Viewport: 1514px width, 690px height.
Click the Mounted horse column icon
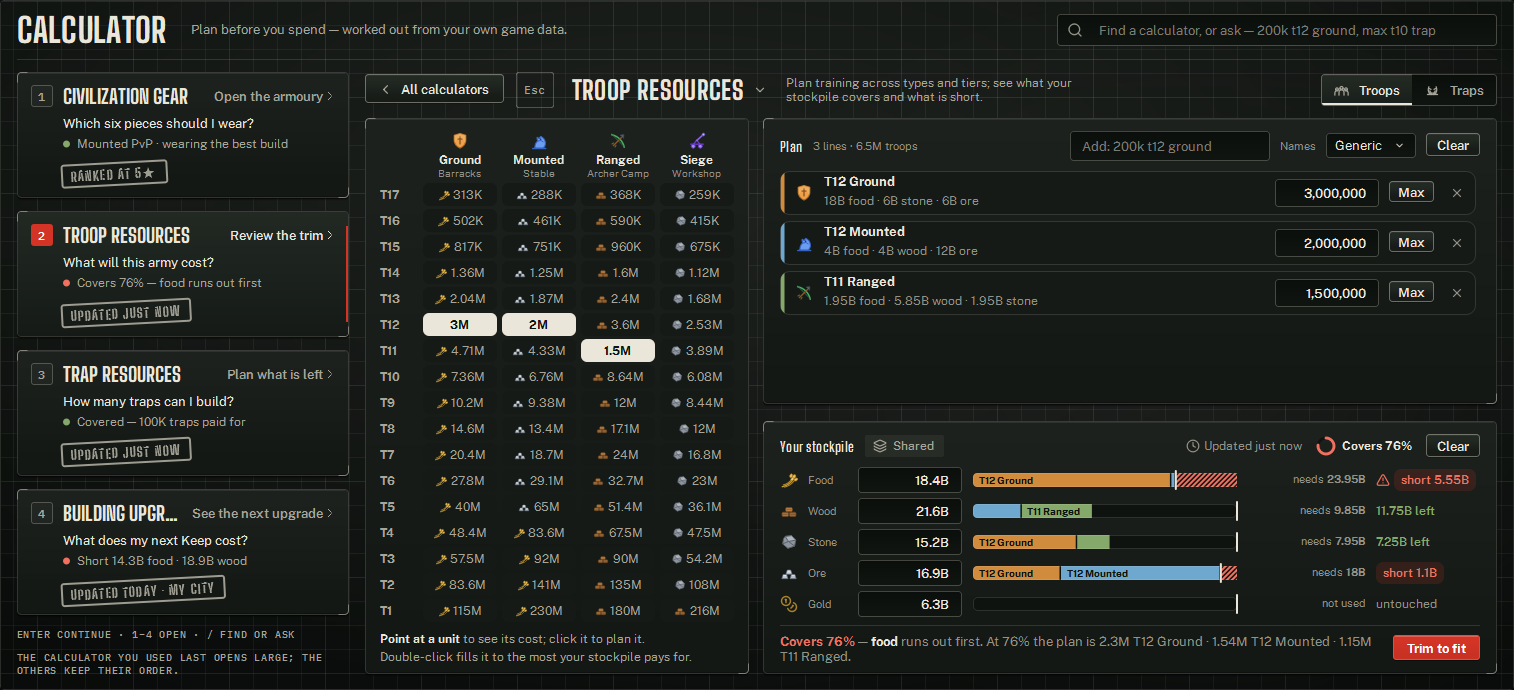pos(539,141)
